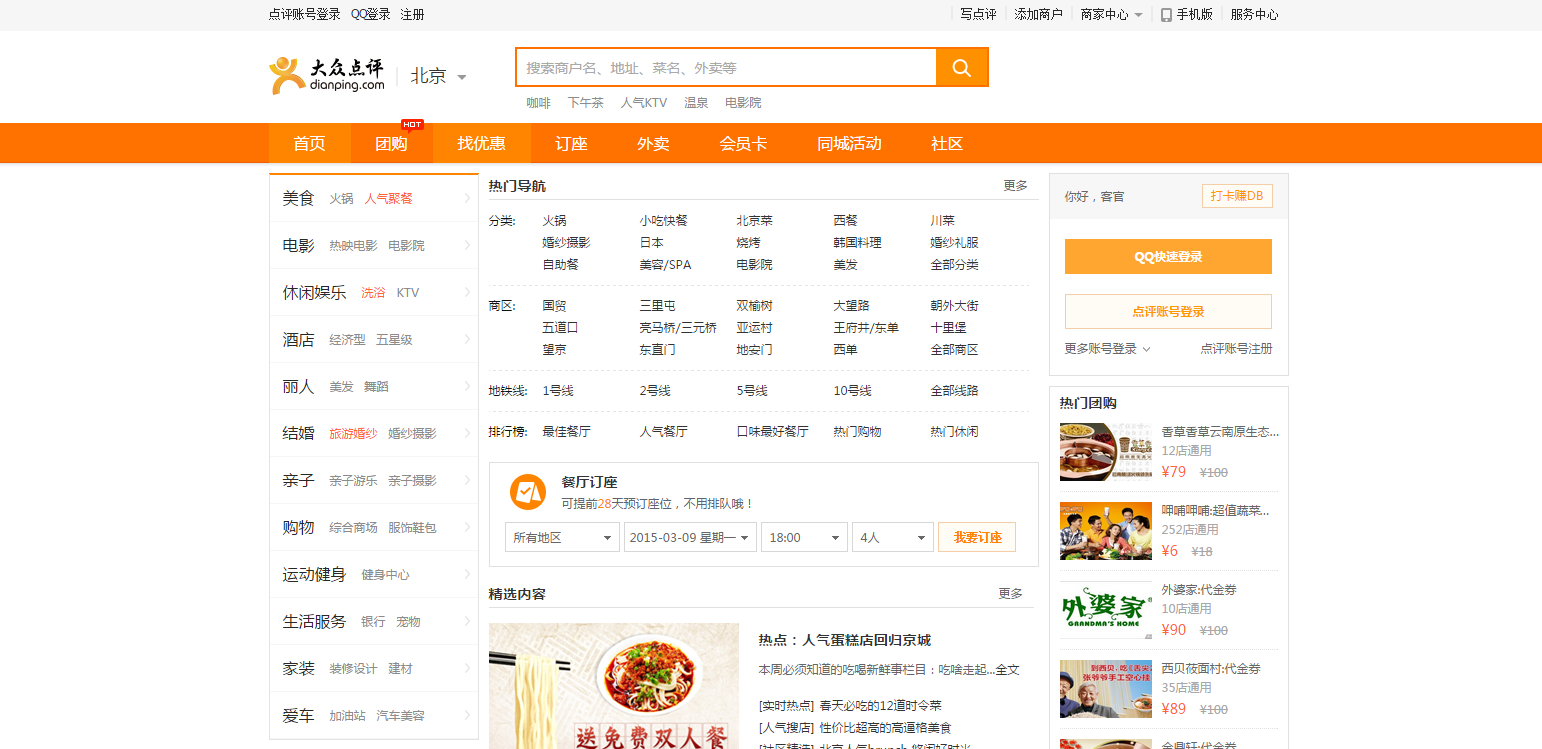Click the chevron arrow on 运动健身 row
The image size is (1542, 749).
[467, 574]
